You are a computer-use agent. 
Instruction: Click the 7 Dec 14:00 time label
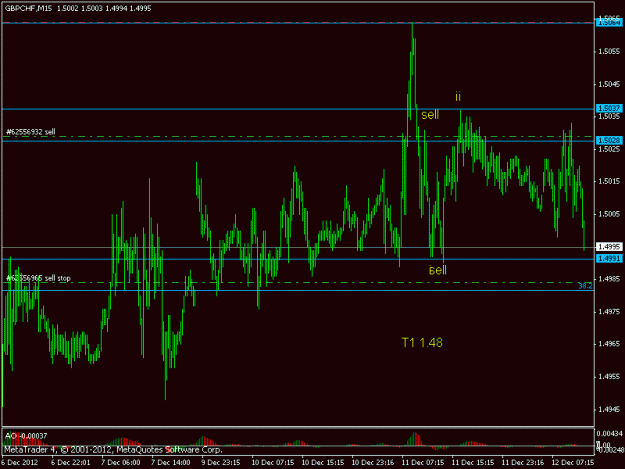[x=171, y=463]
